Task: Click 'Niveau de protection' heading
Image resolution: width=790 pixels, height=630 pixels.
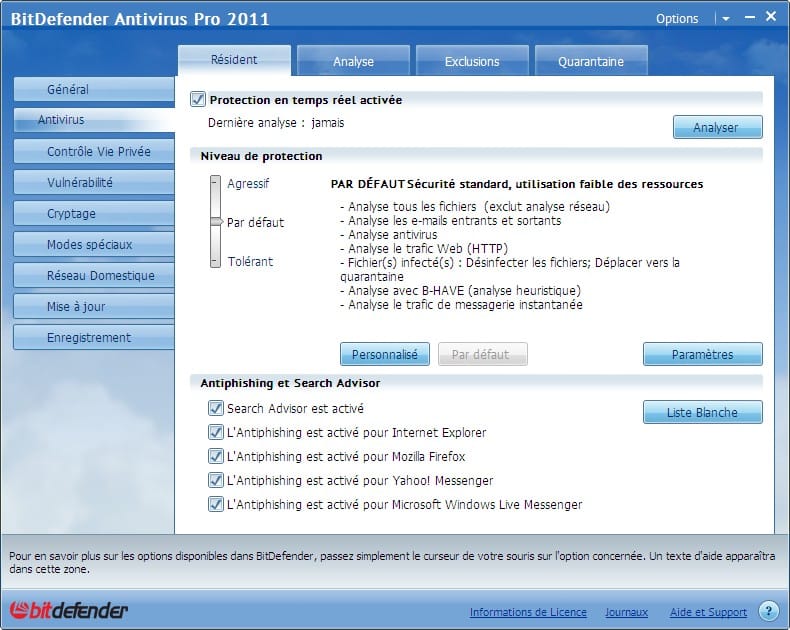Action: pyautogui.click(x=261, y=156)
